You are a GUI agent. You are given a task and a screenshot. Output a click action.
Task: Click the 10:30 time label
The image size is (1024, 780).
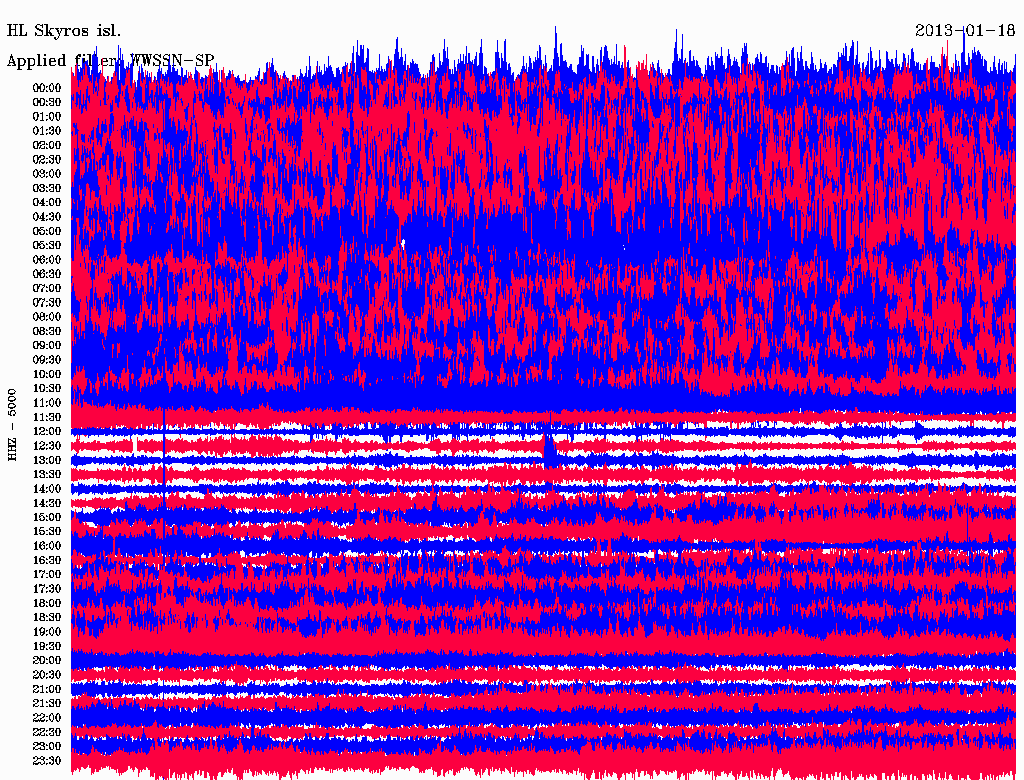pyautogui.click(x=47, y=388)
